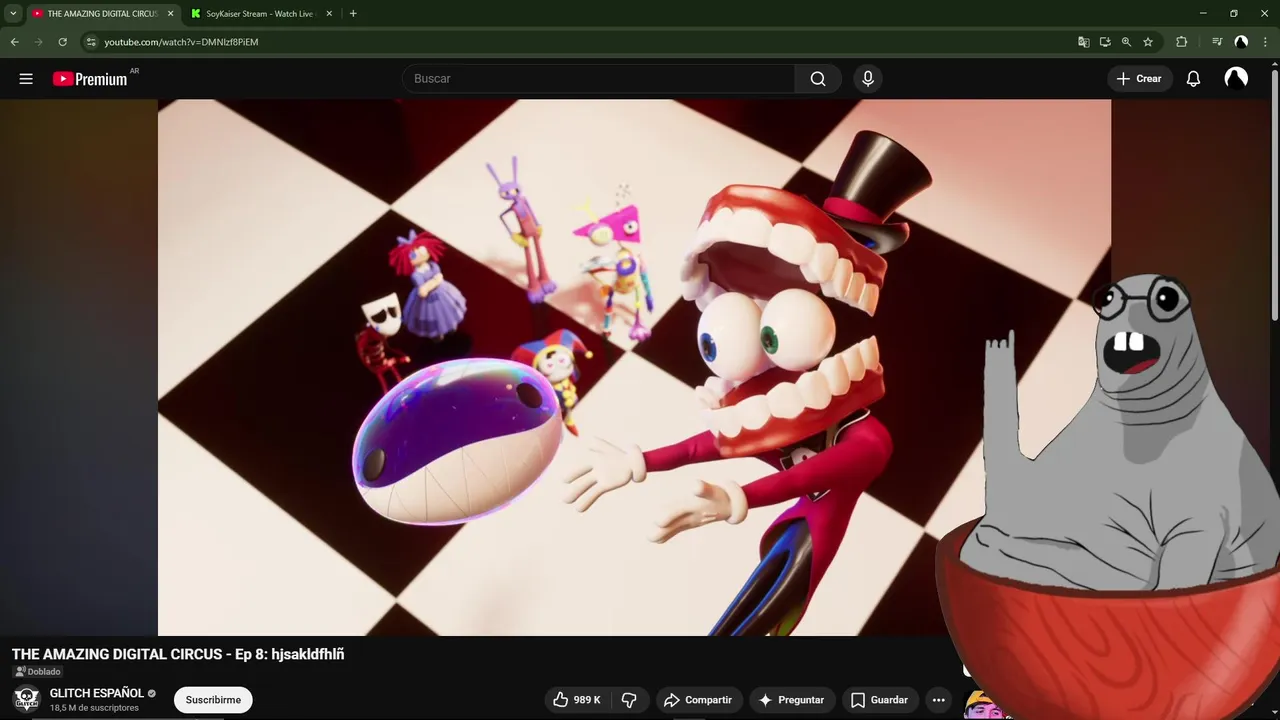Open YouTube notifications bell

[x=1193, y=79]
